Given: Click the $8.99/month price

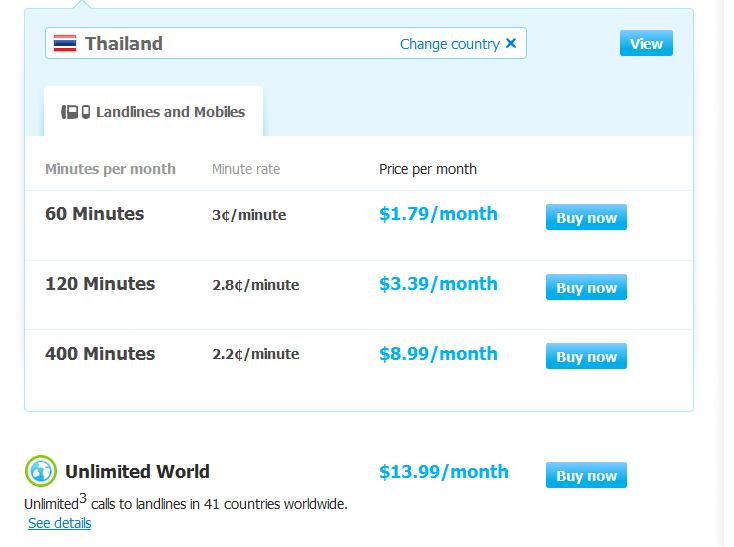Looking at the screenshot, I should point(438,354).
